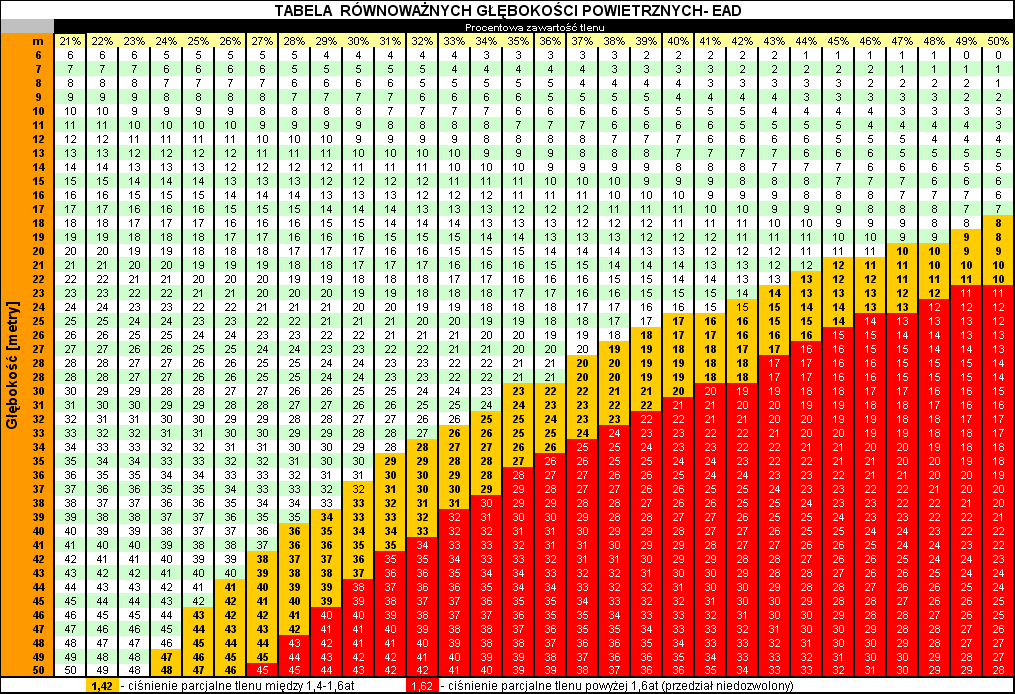The width and height of the screenshot is (1015, 694).
Task: Select the 'm' unit header cell
Action: click(38, 40)
